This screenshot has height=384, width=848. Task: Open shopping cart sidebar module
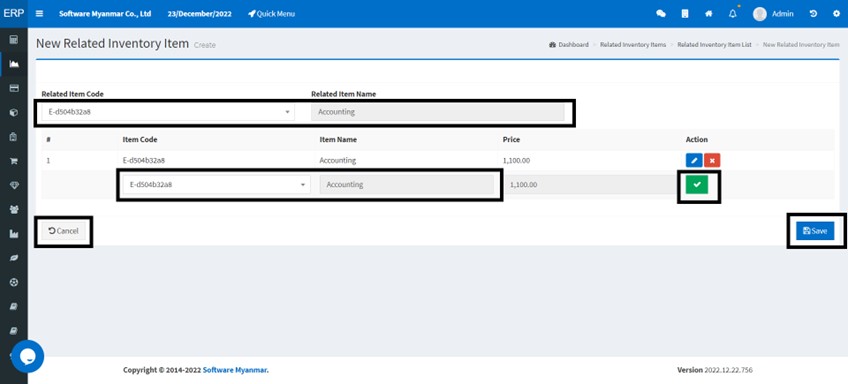point(14,161)
